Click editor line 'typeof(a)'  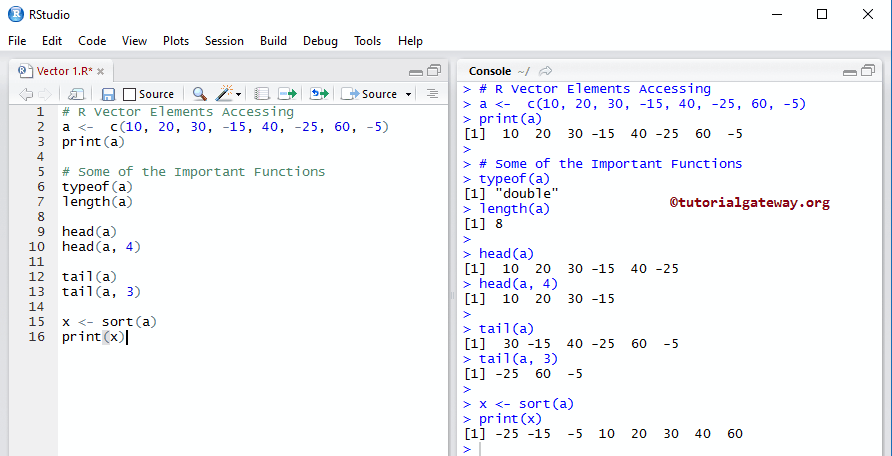click(x=97, y=186)
